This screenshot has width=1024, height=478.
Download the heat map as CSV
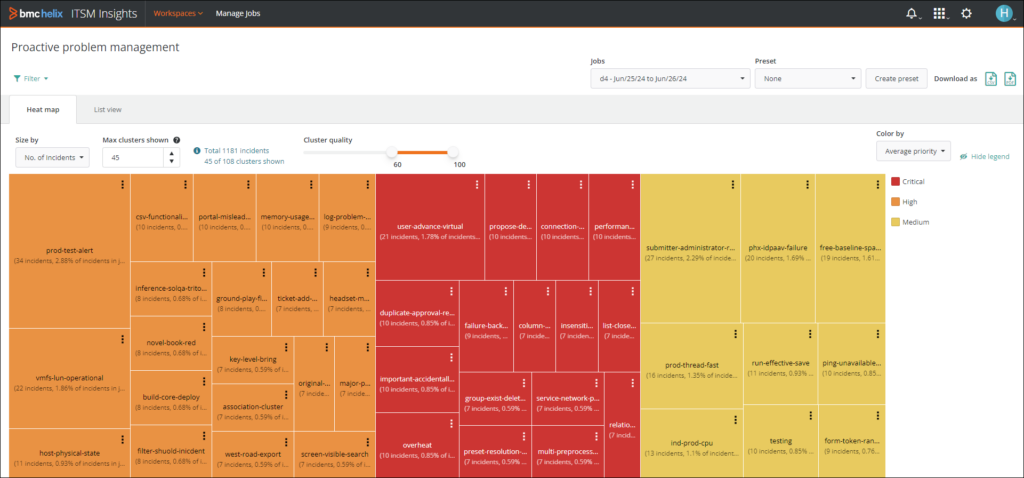tap(991, 79)
